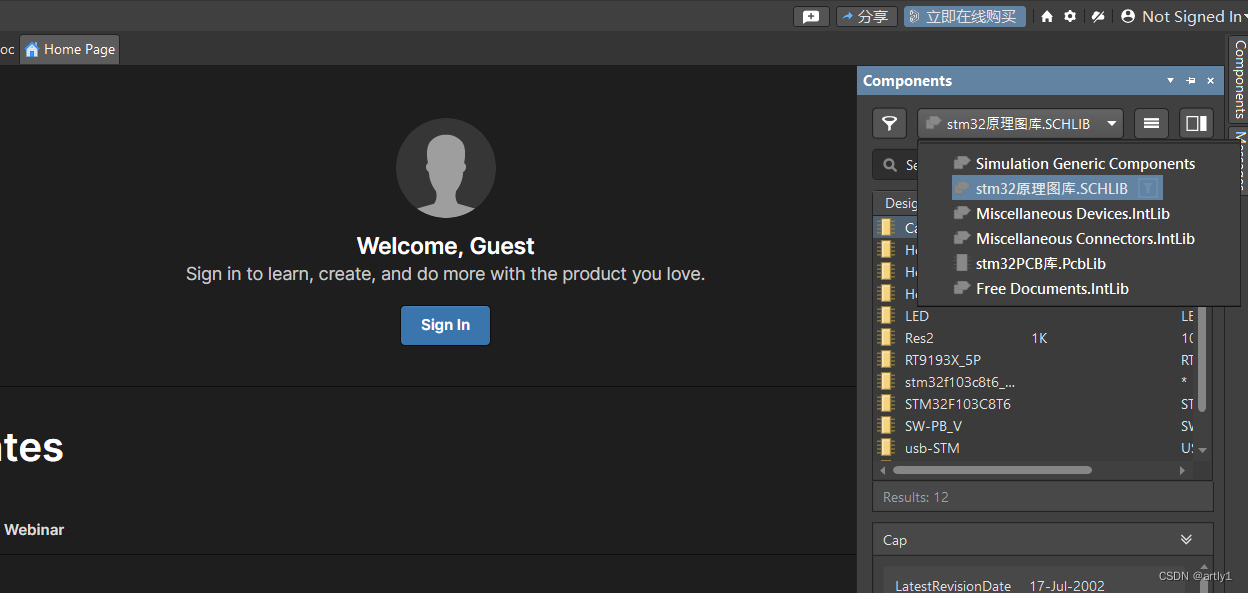Viewport: 1248px width, 593px height.
Task: Click the 立即在线购买 buy online button
Action: point(965,17)
